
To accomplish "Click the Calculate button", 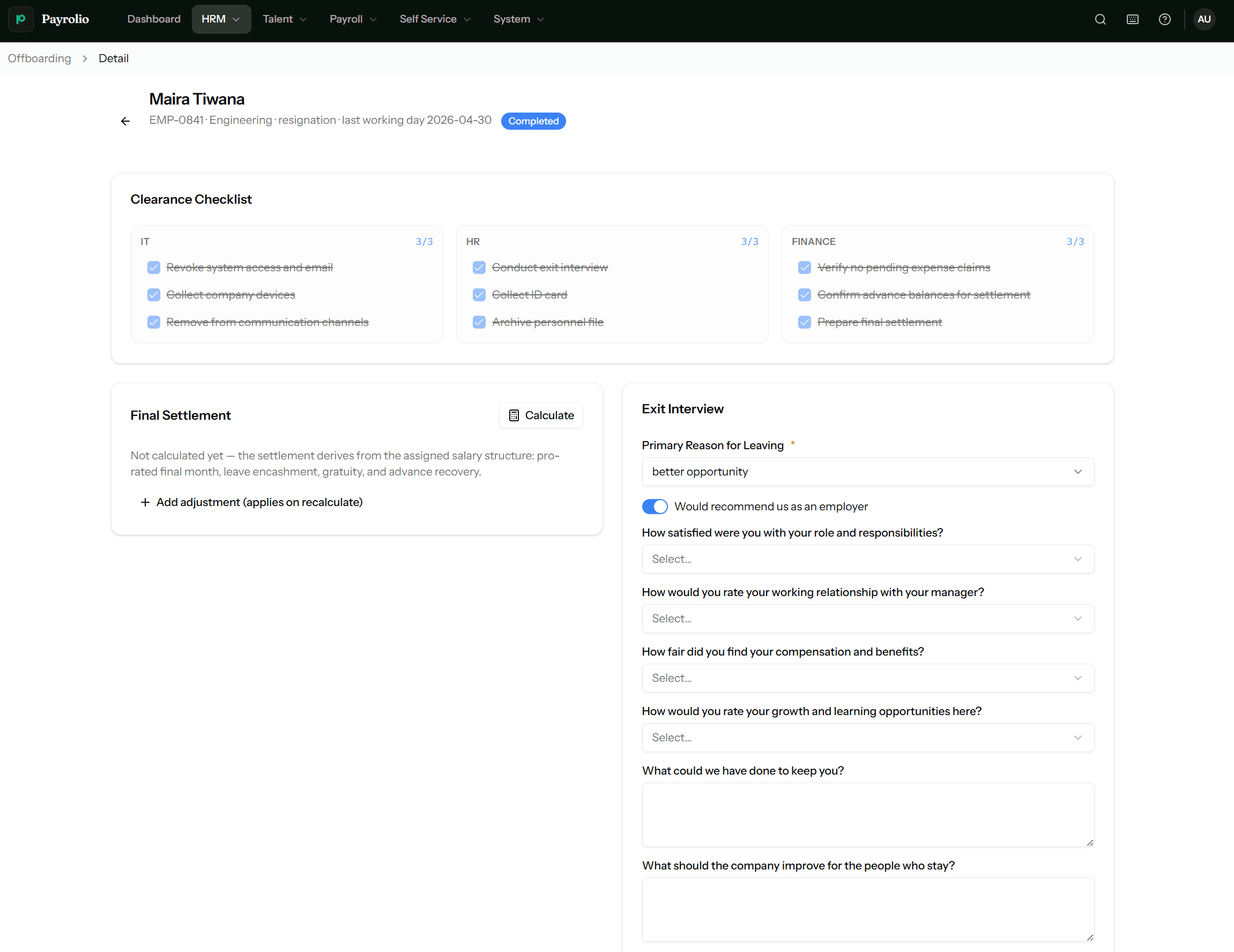I will coord(541,415).
